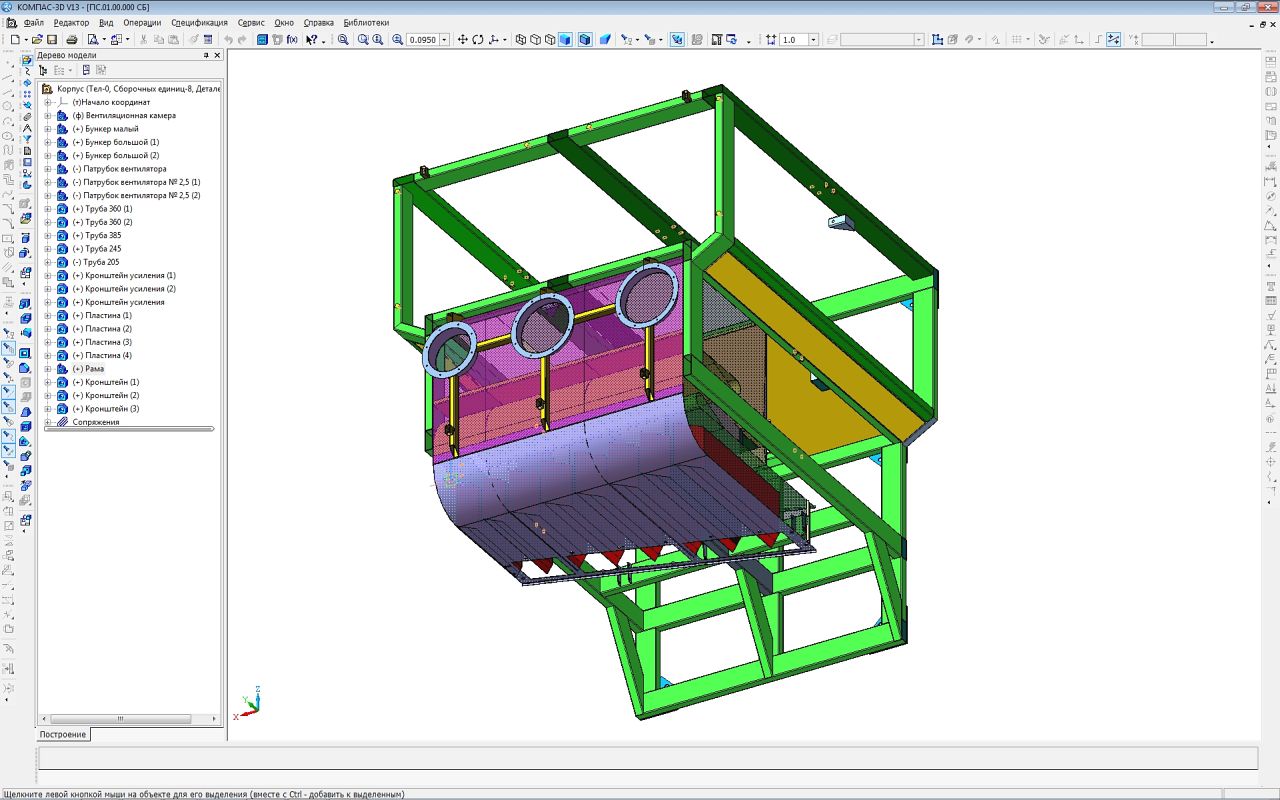Click the Variables f(x) icon
Viewport: 1280px width, 800px height.
coord(292,40)
